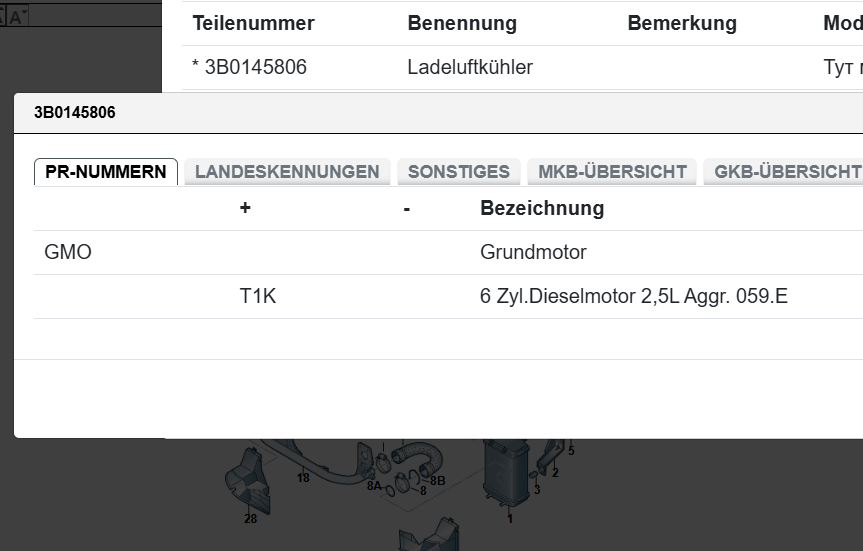Image resolution: width=863 pixels, height=551 pixels.
Task: Click part number 28 in the diagram
Action: tap(250, 517)
